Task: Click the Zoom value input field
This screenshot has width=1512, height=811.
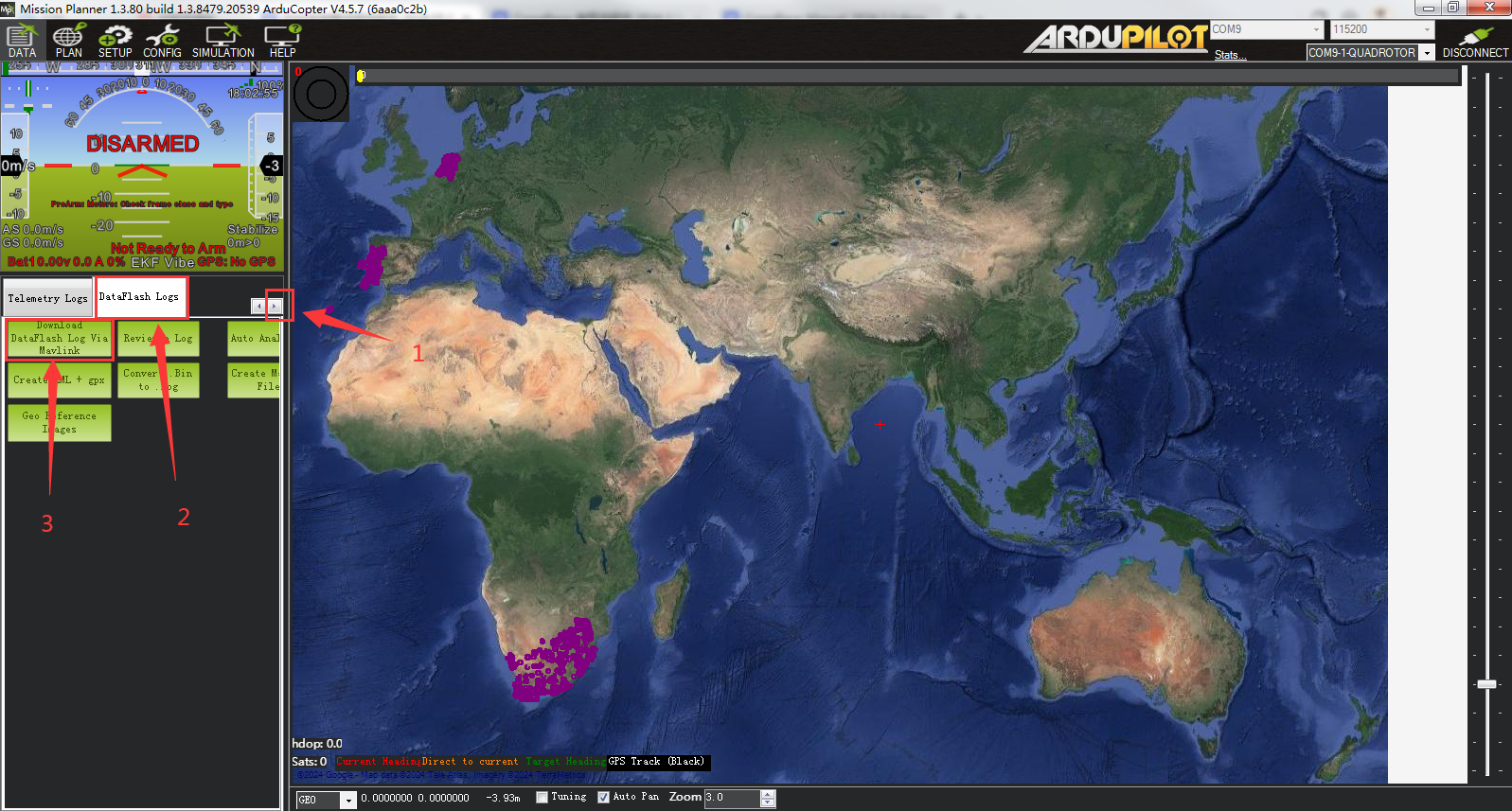Action: (x=732, y=798)
